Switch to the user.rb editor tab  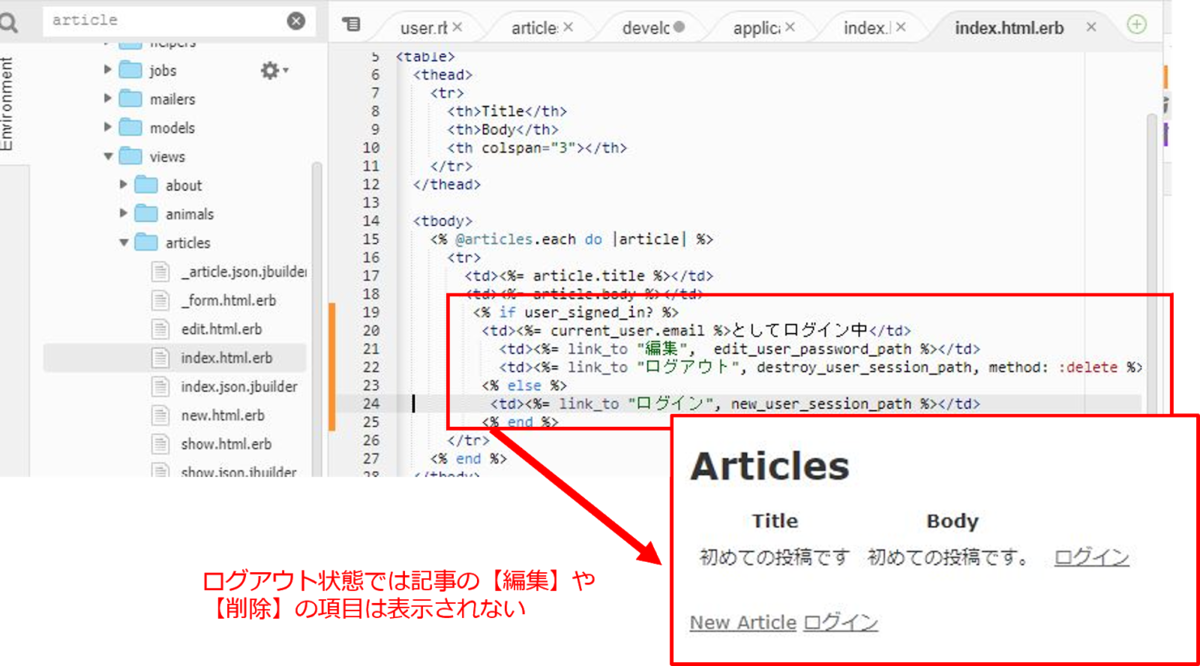point(424,28)
